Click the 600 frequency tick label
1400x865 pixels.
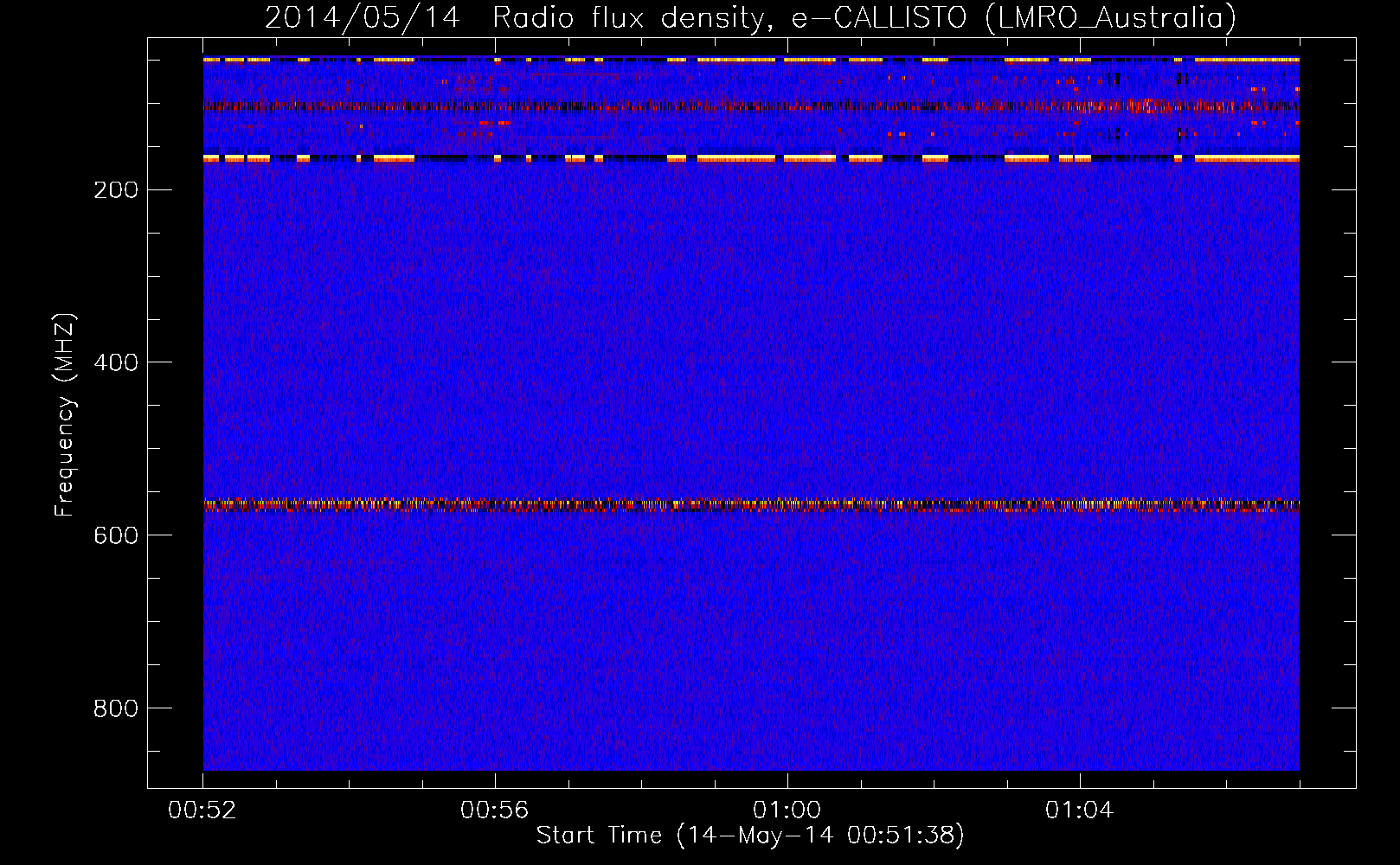coord(116,535)
